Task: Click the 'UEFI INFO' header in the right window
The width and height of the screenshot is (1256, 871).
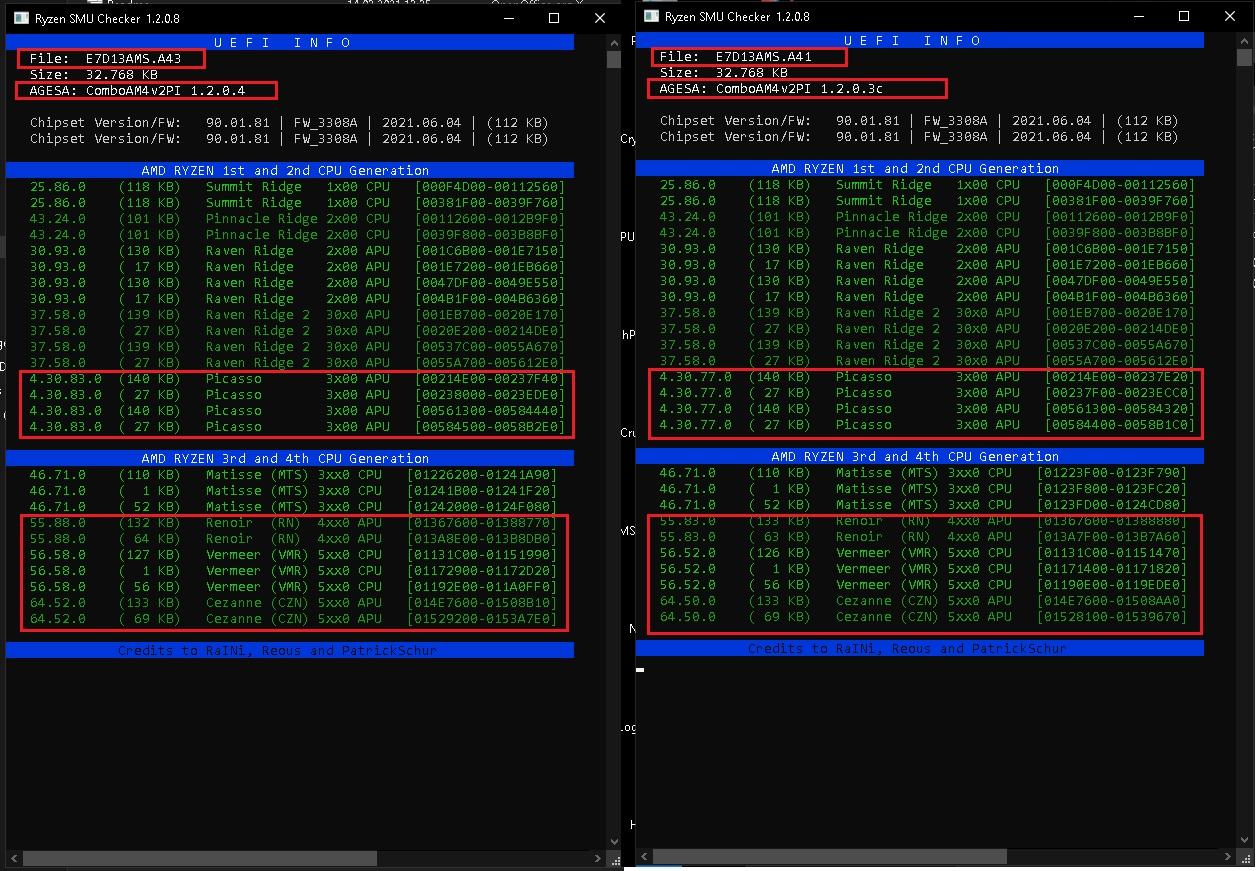Action: 920,40
